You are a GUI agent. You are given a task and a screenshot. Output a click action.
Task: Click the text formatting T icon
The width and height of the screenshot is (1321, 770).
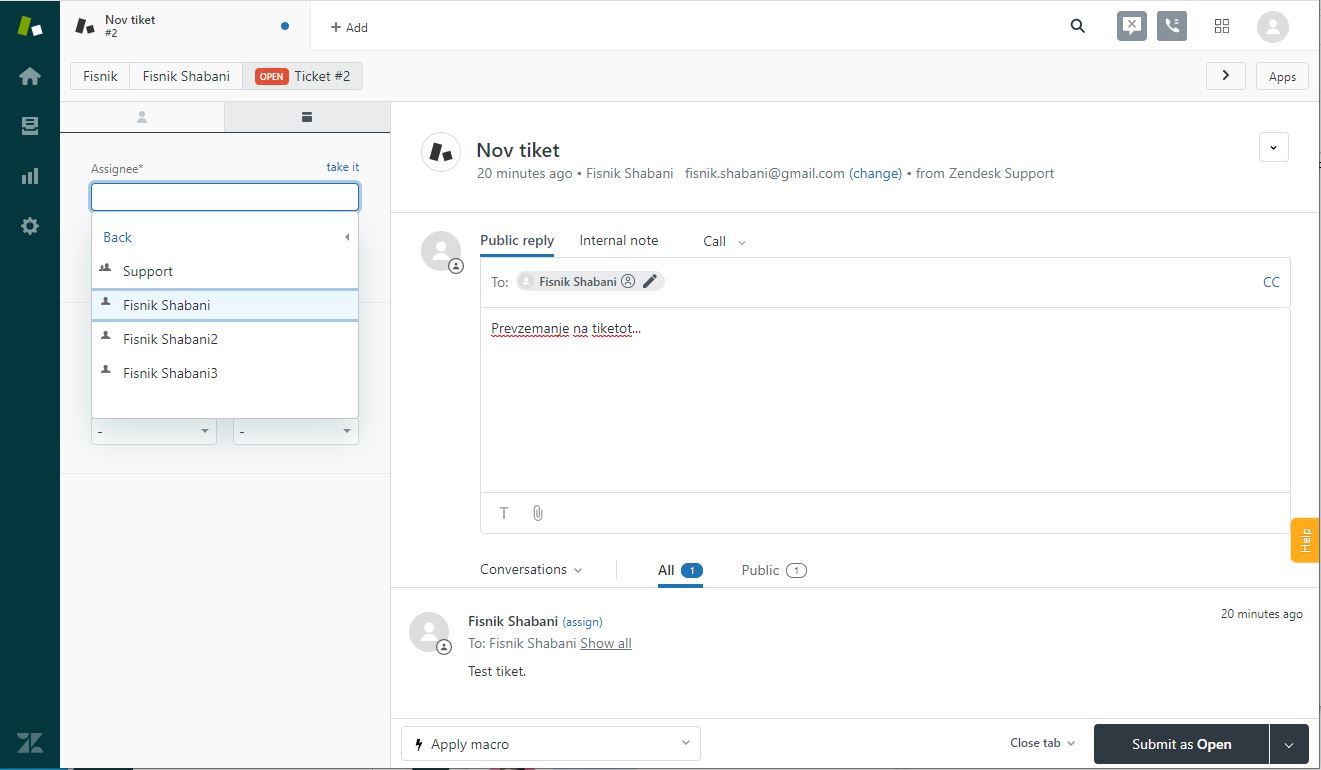(x=504, y=513)
